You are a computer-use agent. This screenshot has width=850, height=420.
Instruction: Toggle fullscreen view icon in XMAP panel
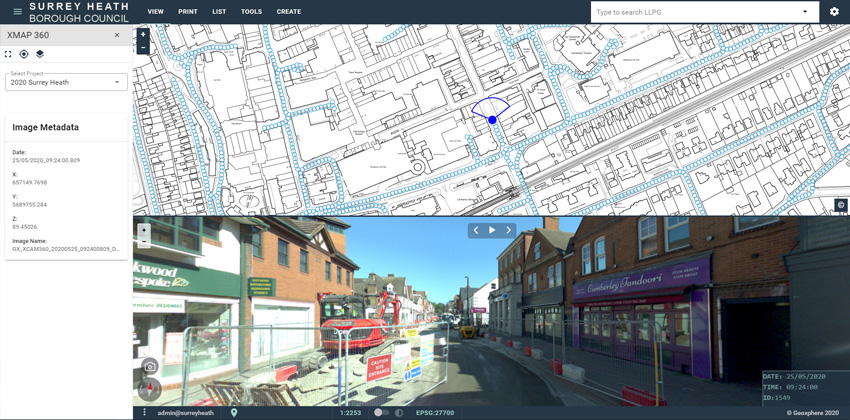coord(8,54)
